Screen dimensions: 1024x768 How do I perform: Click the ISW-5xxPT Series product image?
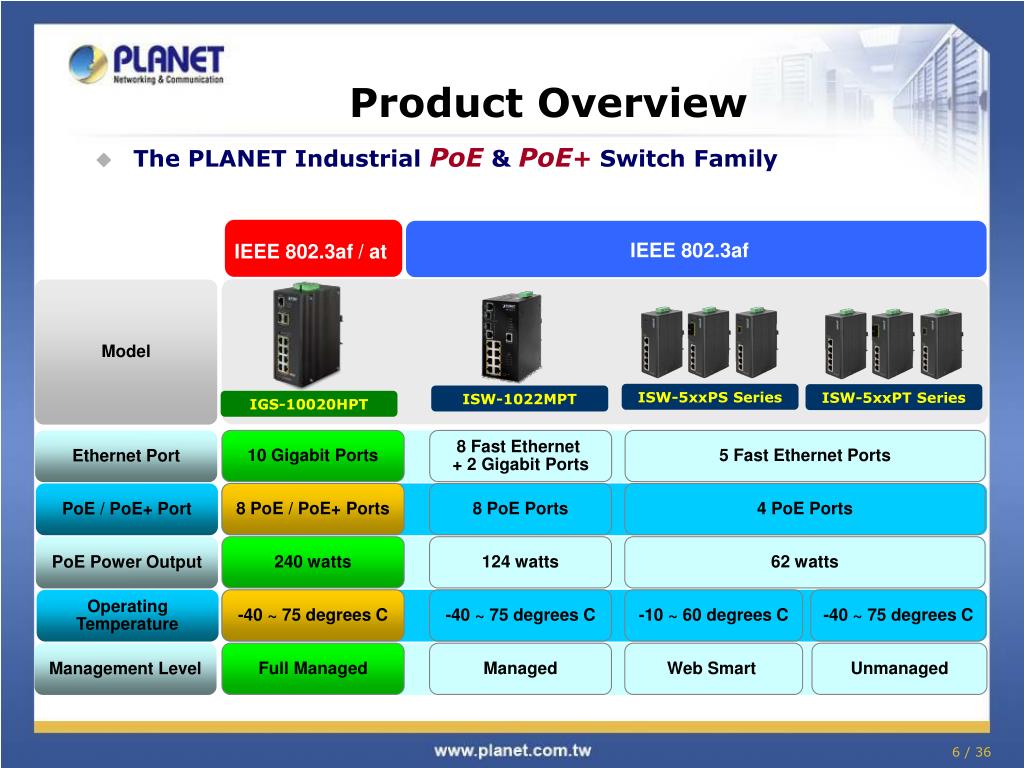click(x=893, y=343)
